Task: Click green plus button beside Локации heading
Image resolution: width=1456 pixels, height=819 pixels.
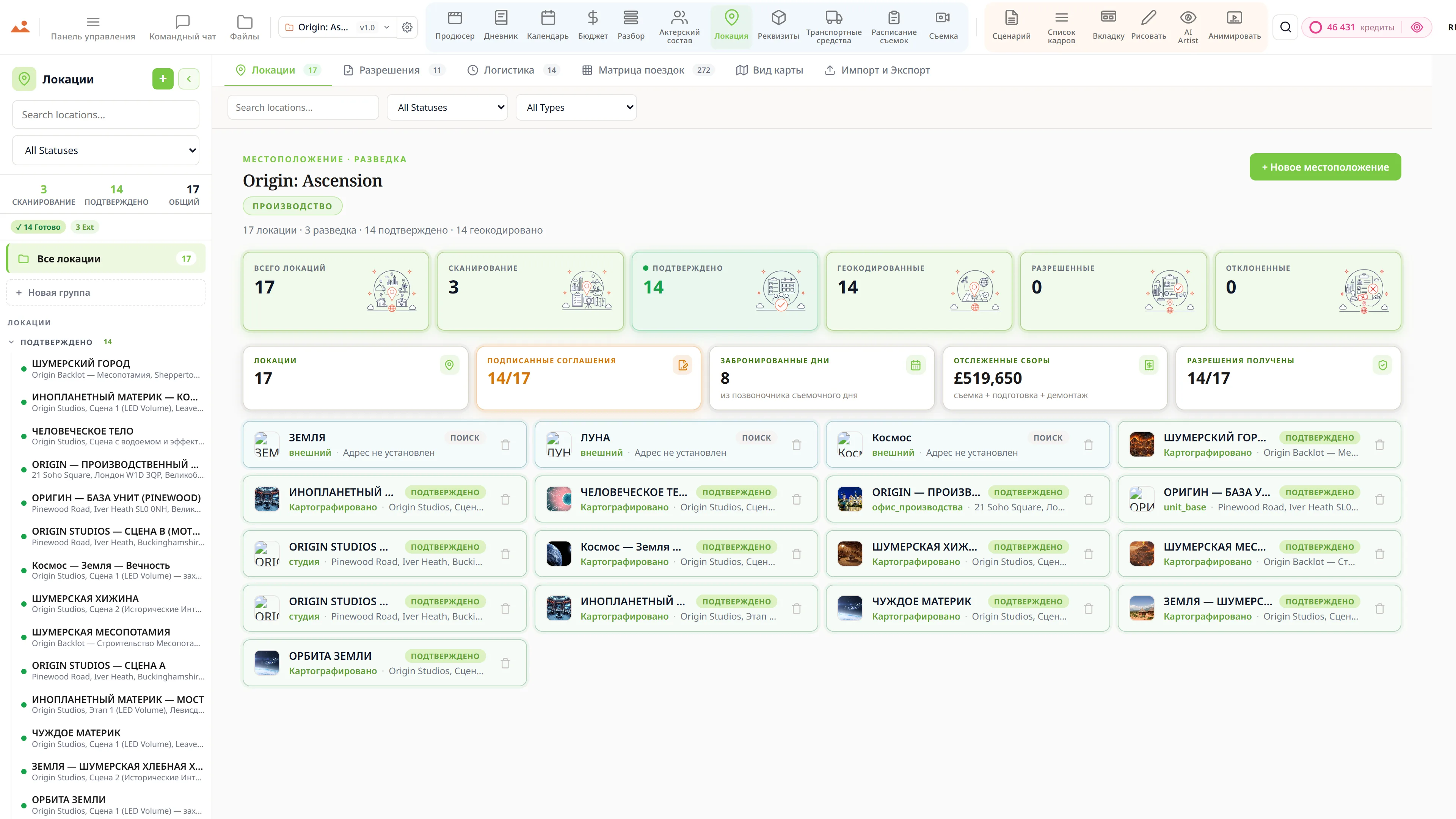Action: point(163,79)
